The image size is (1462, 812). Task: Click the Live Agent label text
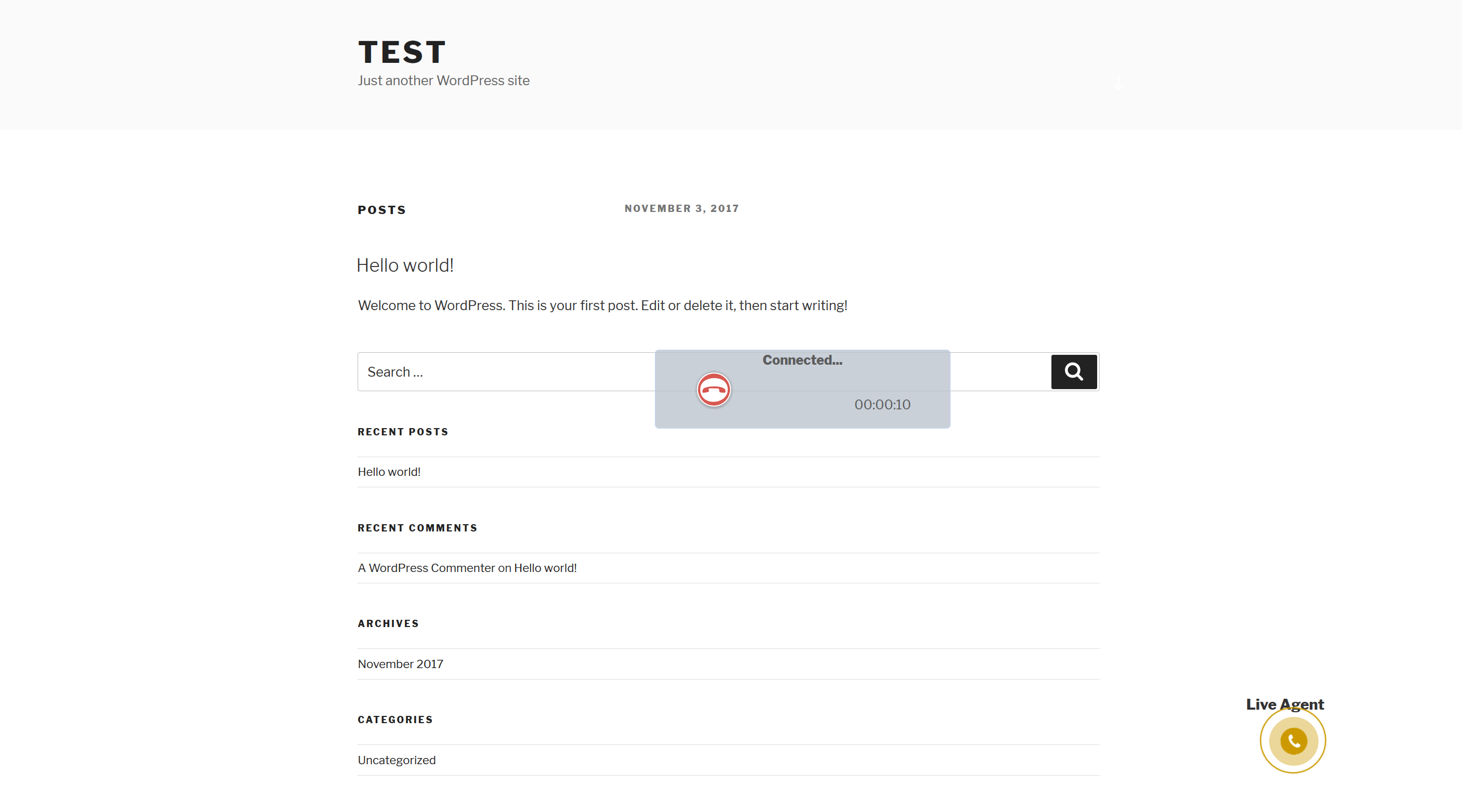pyautogui.click(x=1284, y=704)
